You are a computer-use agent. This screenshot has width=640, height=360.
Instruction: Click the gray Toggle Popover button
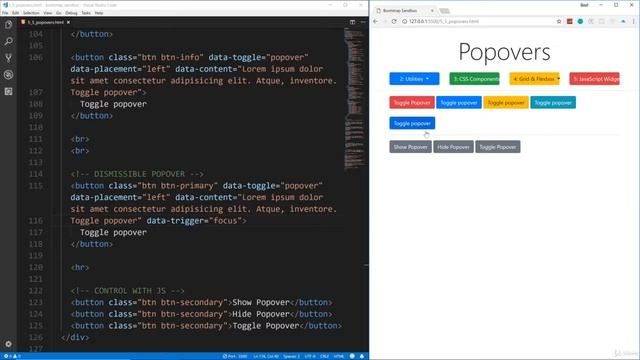(x=498, y=147)
